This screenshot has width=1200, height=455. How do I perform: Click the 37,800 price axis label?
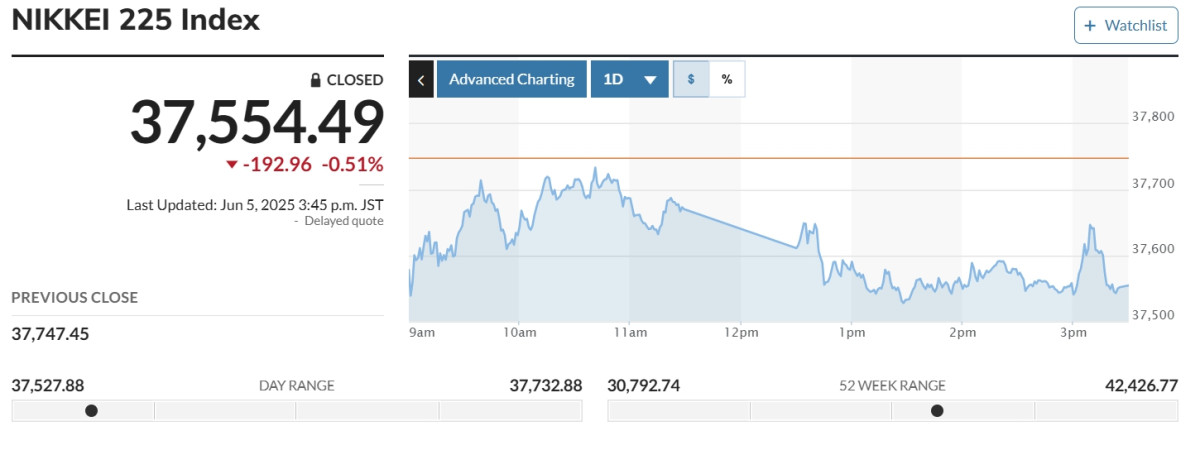point(1152,117)
